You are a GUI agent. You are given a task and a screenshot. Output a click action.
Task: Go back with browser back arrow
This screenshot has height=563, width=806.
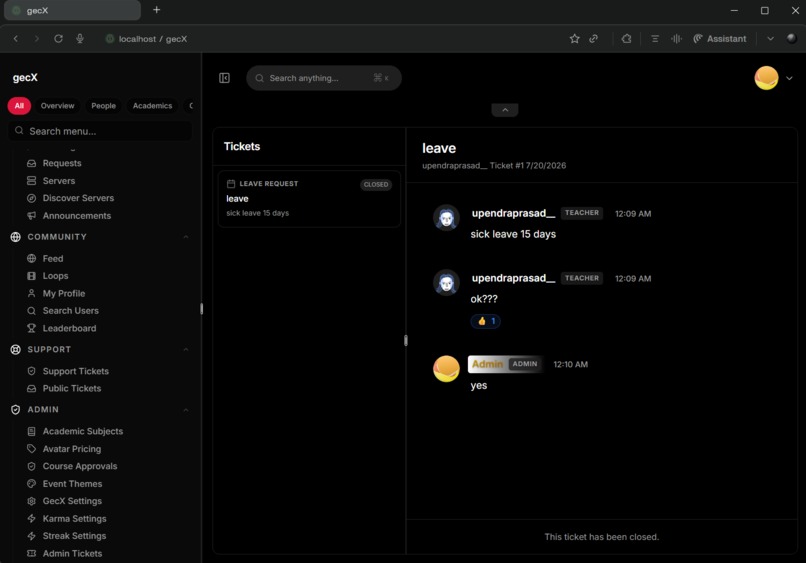point(16,39)
